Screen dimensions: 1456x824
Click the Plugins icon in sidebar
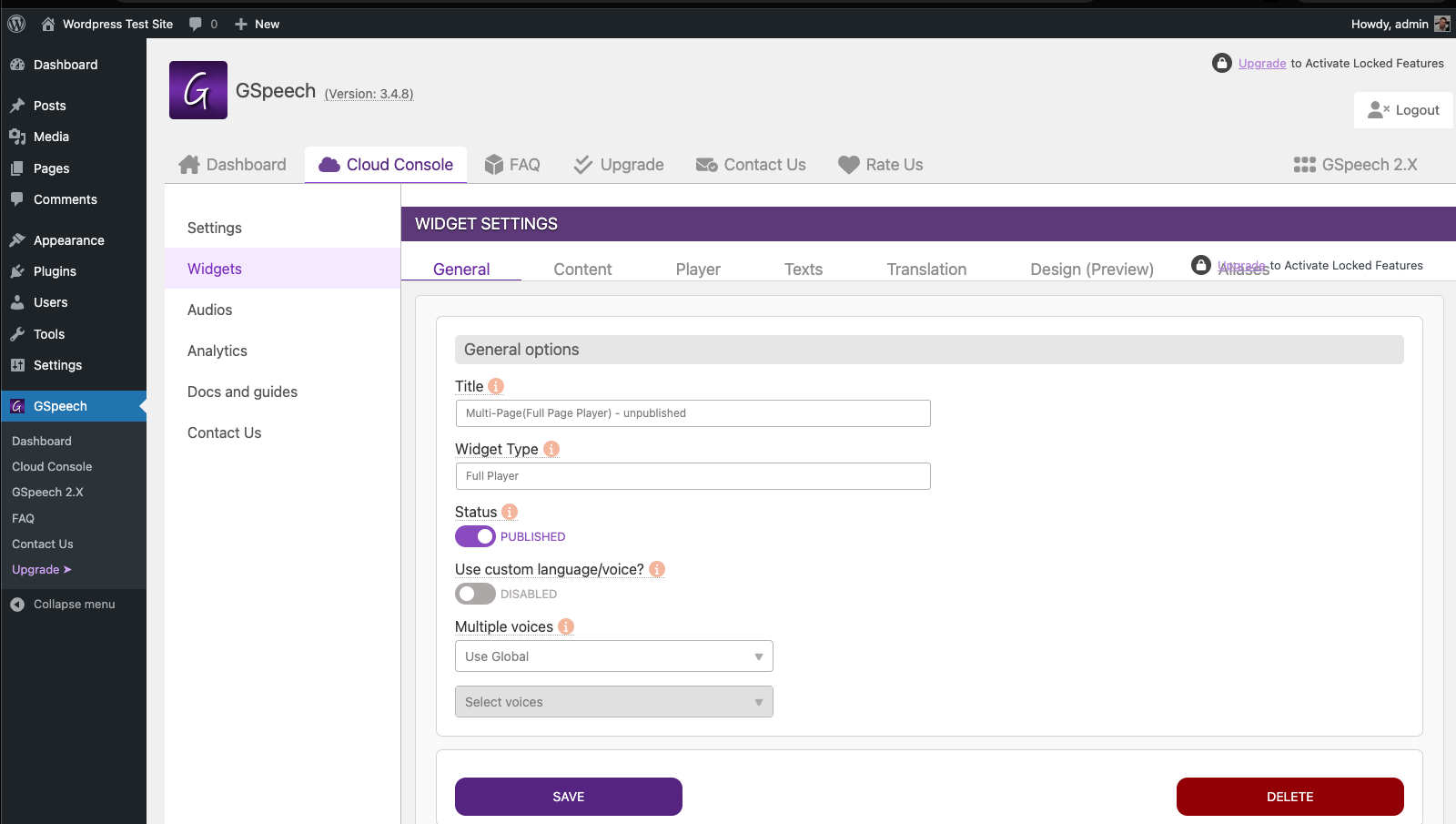tap(17, 271)
